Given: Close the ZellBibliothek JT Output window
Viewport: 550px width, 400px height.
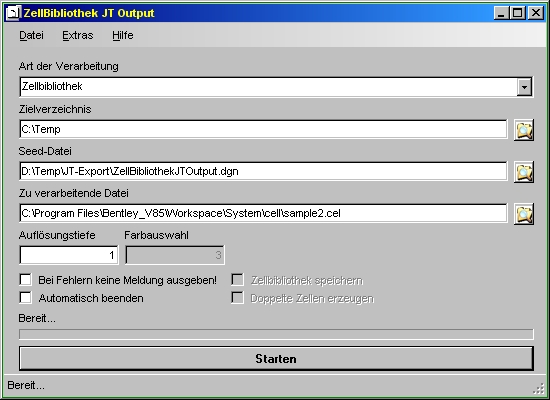Looking at the screenshot, I should click(x=536, y=13).
